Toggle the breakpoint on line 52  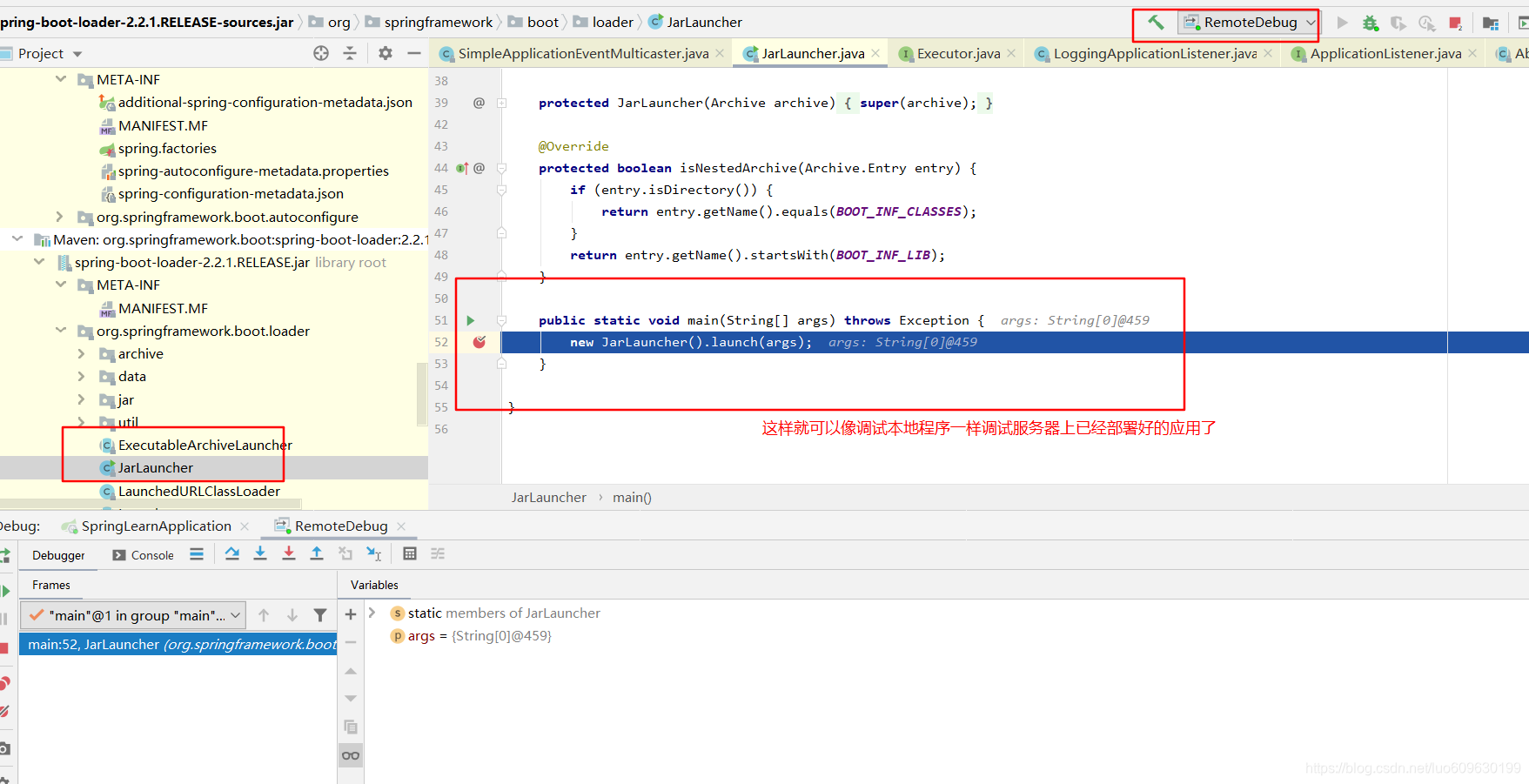[479, 342]
